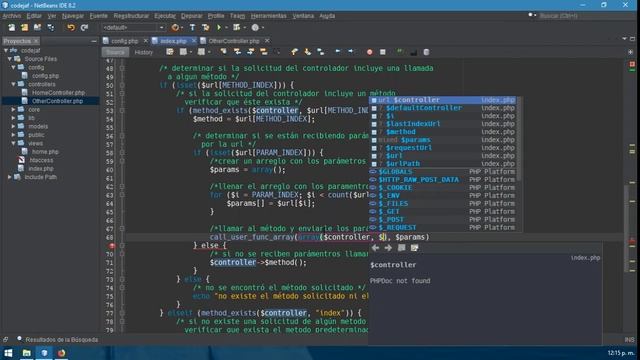The image size is (640, 360).
Task: Click the stop macro recording square icon
Action: 382,52
